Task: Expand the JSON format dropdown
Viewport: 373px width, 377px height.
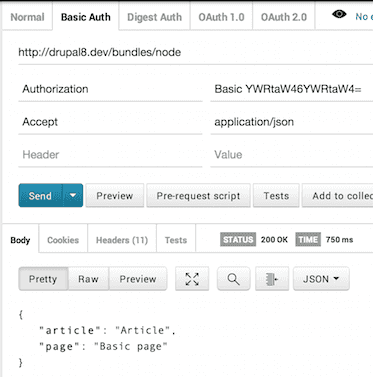Action: click(x=321, y=279)
